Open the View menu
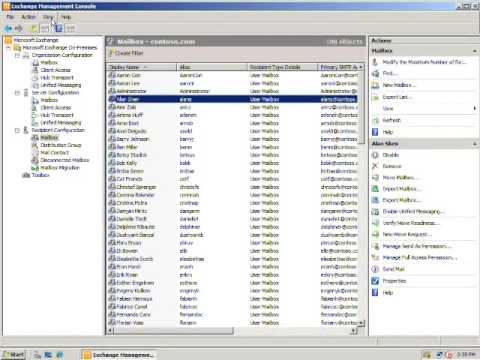Viewport: 480px width, 360px height. click(x=48, y=17)
